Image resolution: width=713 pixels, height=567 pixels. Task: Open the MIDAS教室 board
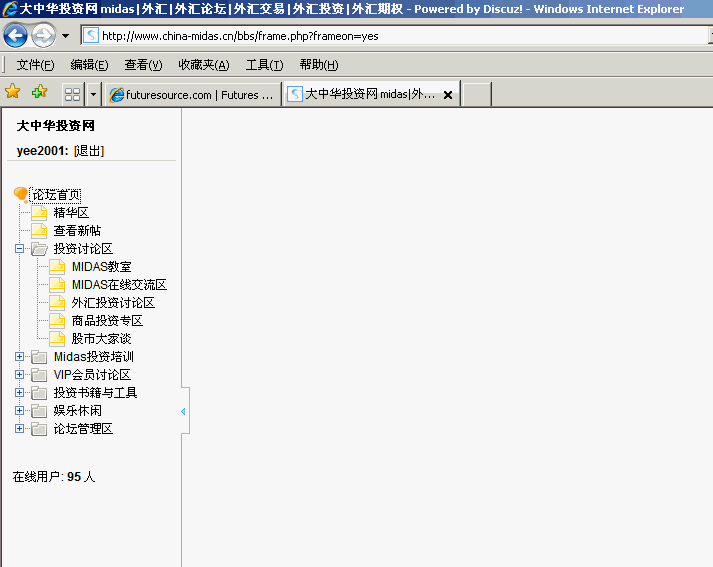point(102,266)
